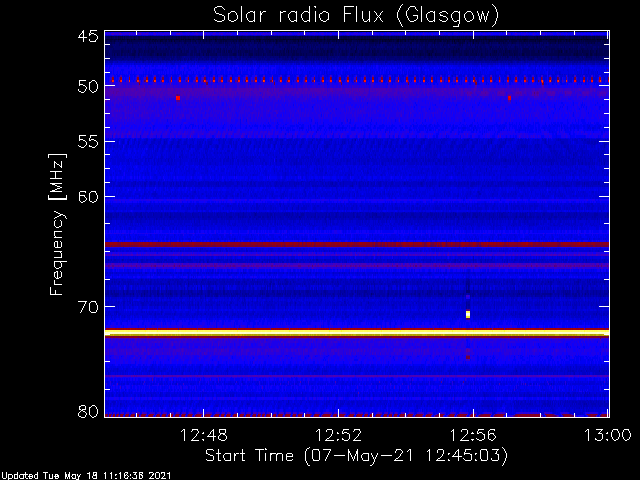Click the dark red spot below the yellow band
The image size is (640, 480).
pyautogui.click(x=468, y=357)
